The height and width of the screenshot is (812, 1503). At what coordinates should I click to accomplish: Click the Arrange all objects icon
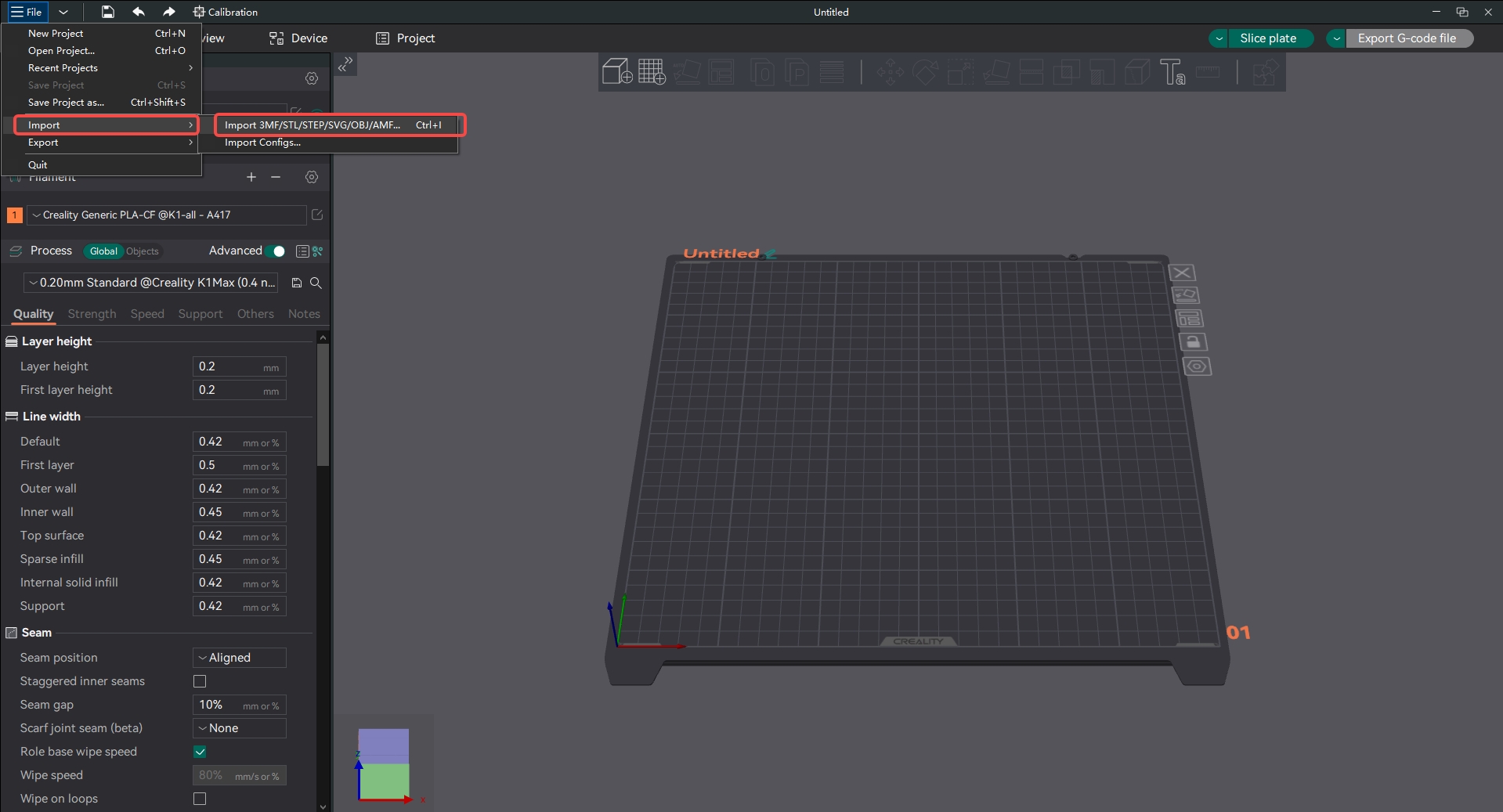click(x=721, y=72)
